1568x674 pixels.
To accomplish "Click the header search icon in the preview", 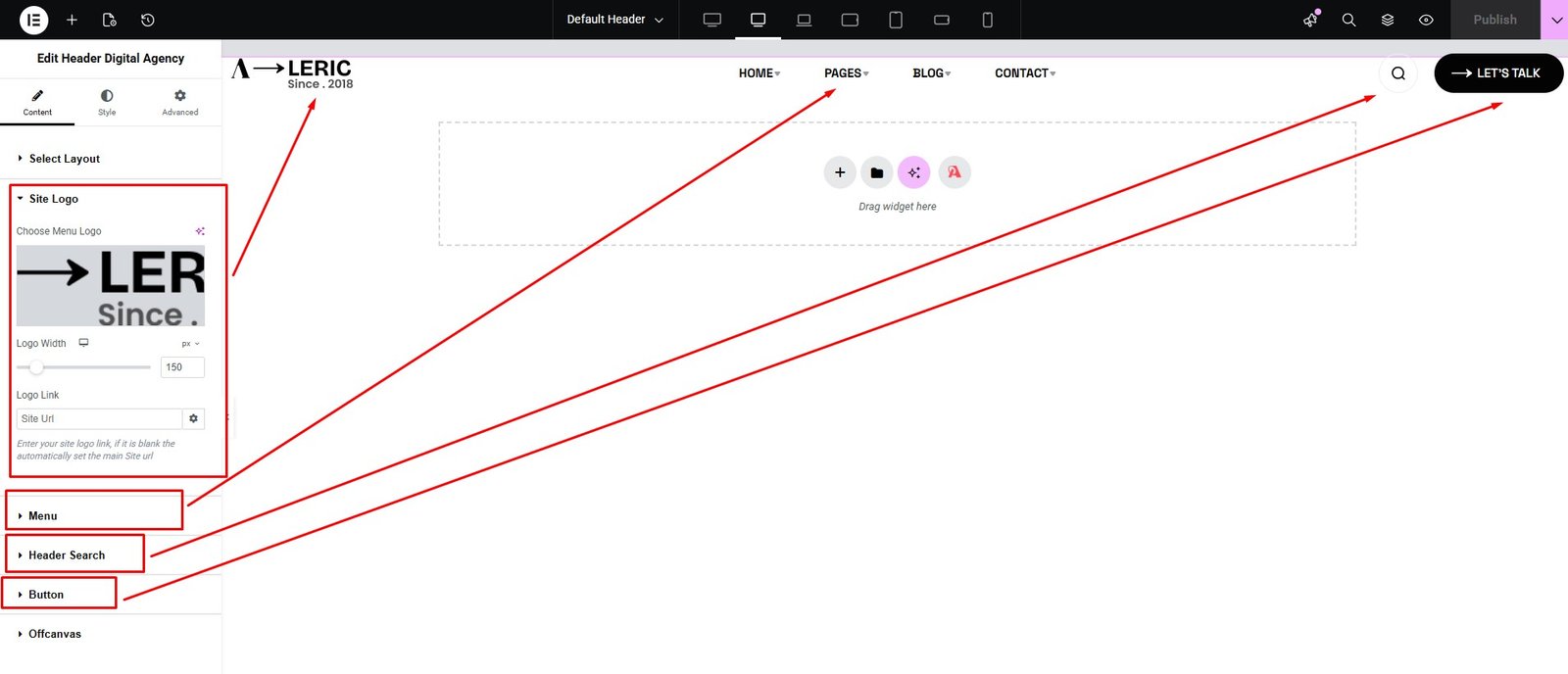I will [1398, 73].
